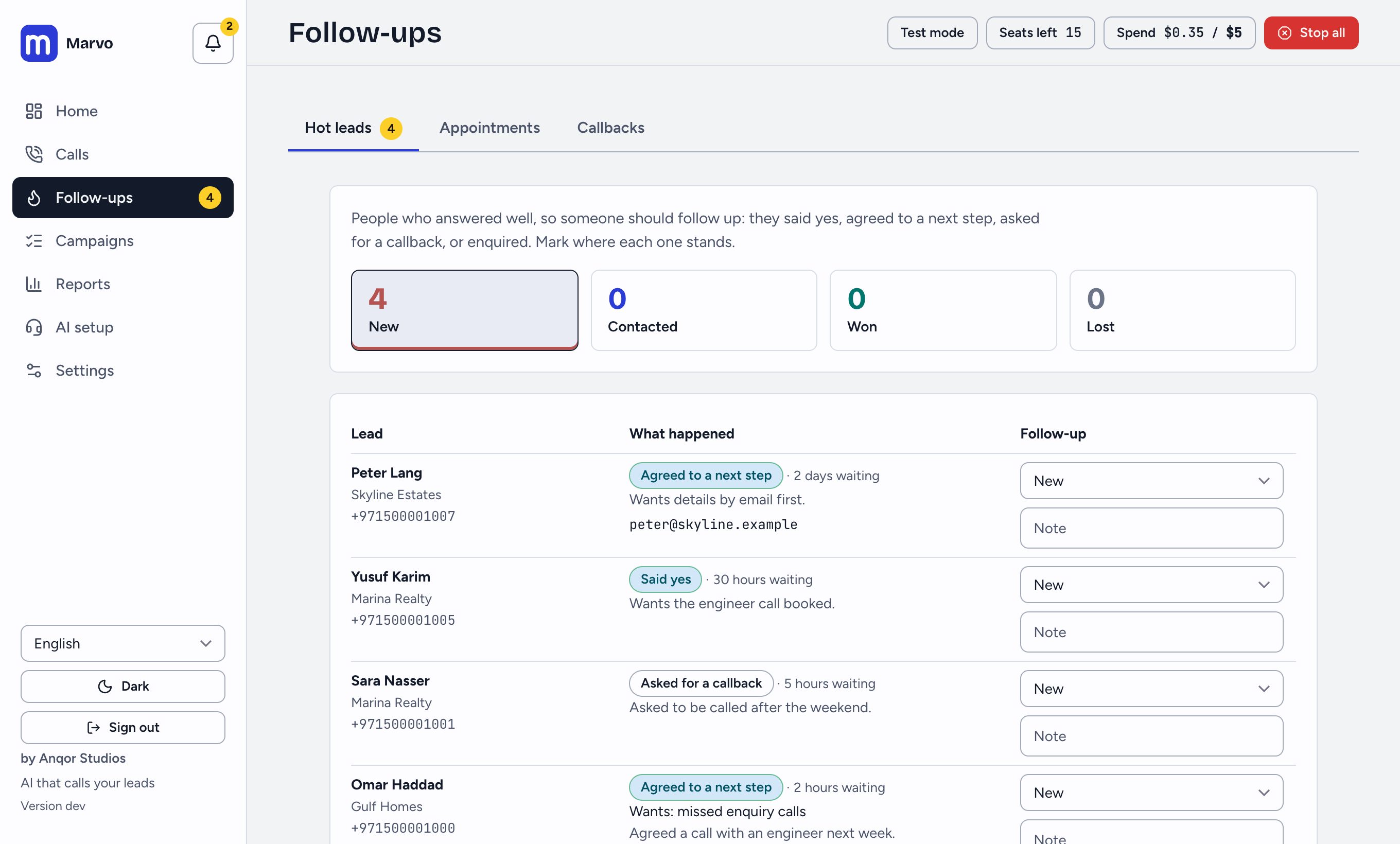Filter by the New status card
Image resolution: width=1400 pixels, height=844 pixels.
pos(465,310)
